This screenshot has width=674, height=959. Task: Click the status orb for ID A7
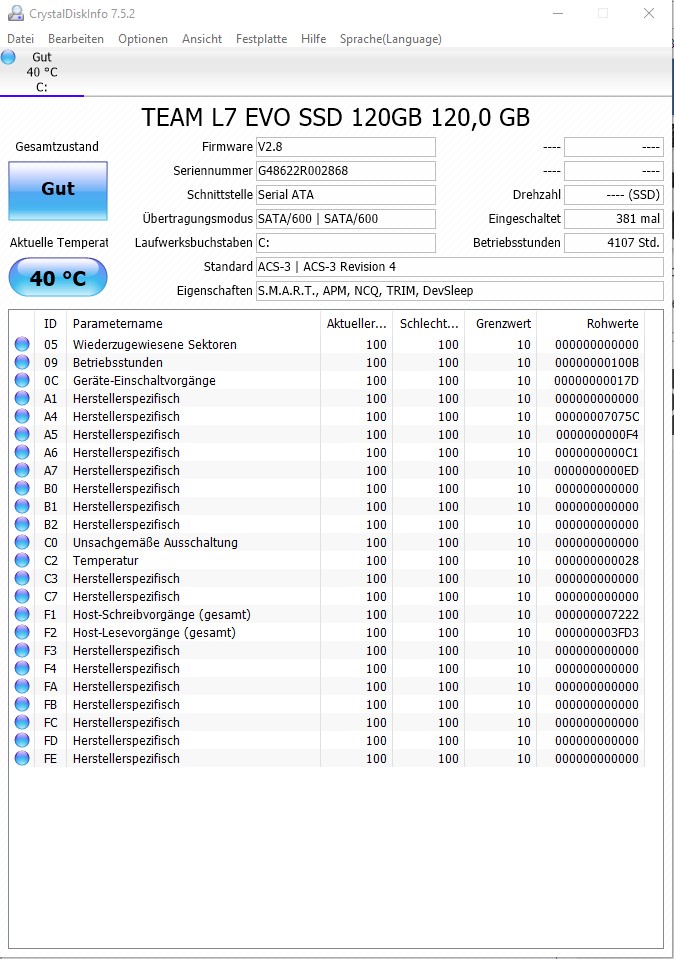(22, 470)
